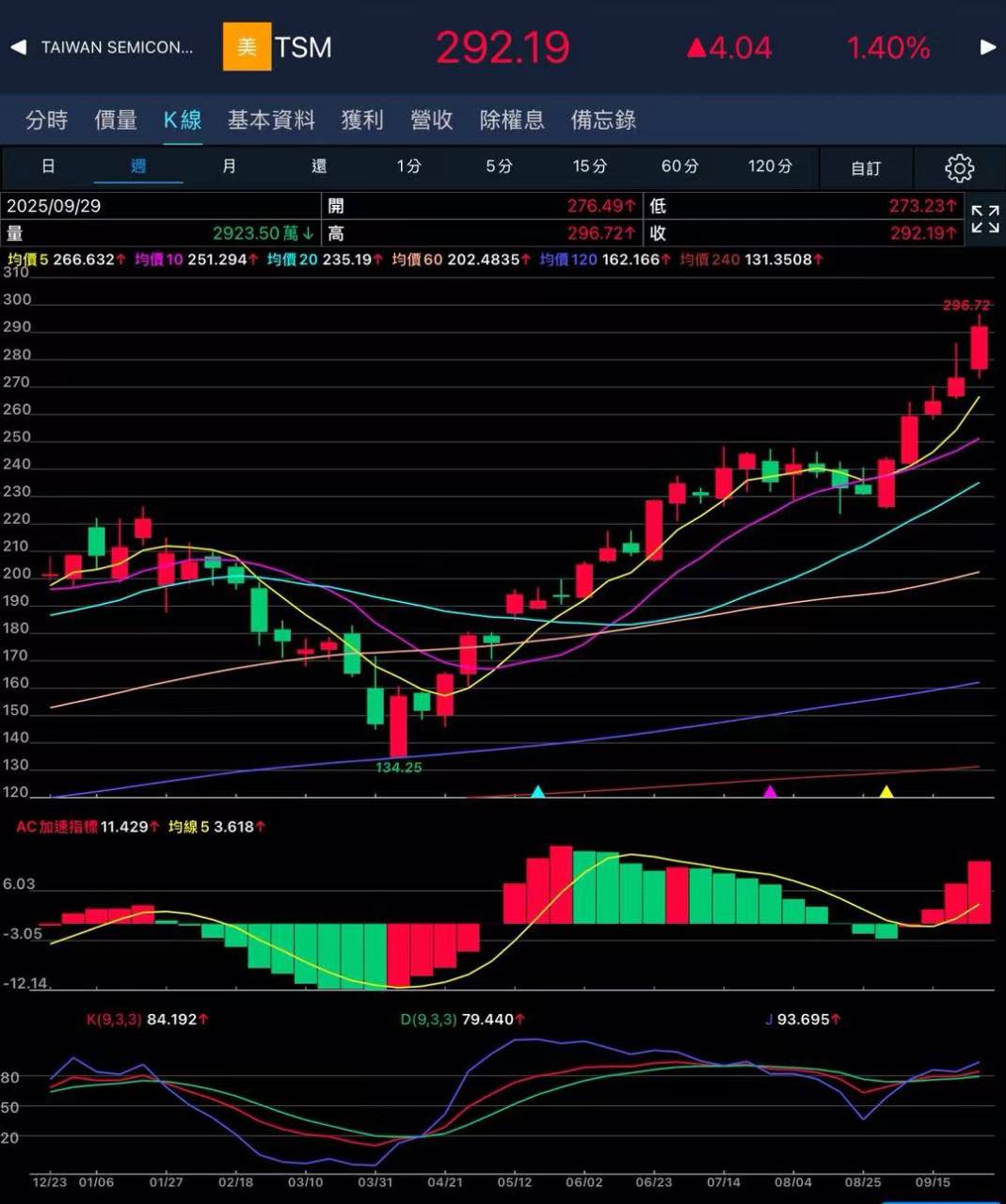This screenshot has height=1204, width=1006.
Task: Click the yellow triangle event marker
Action: [x=886, y=792]
